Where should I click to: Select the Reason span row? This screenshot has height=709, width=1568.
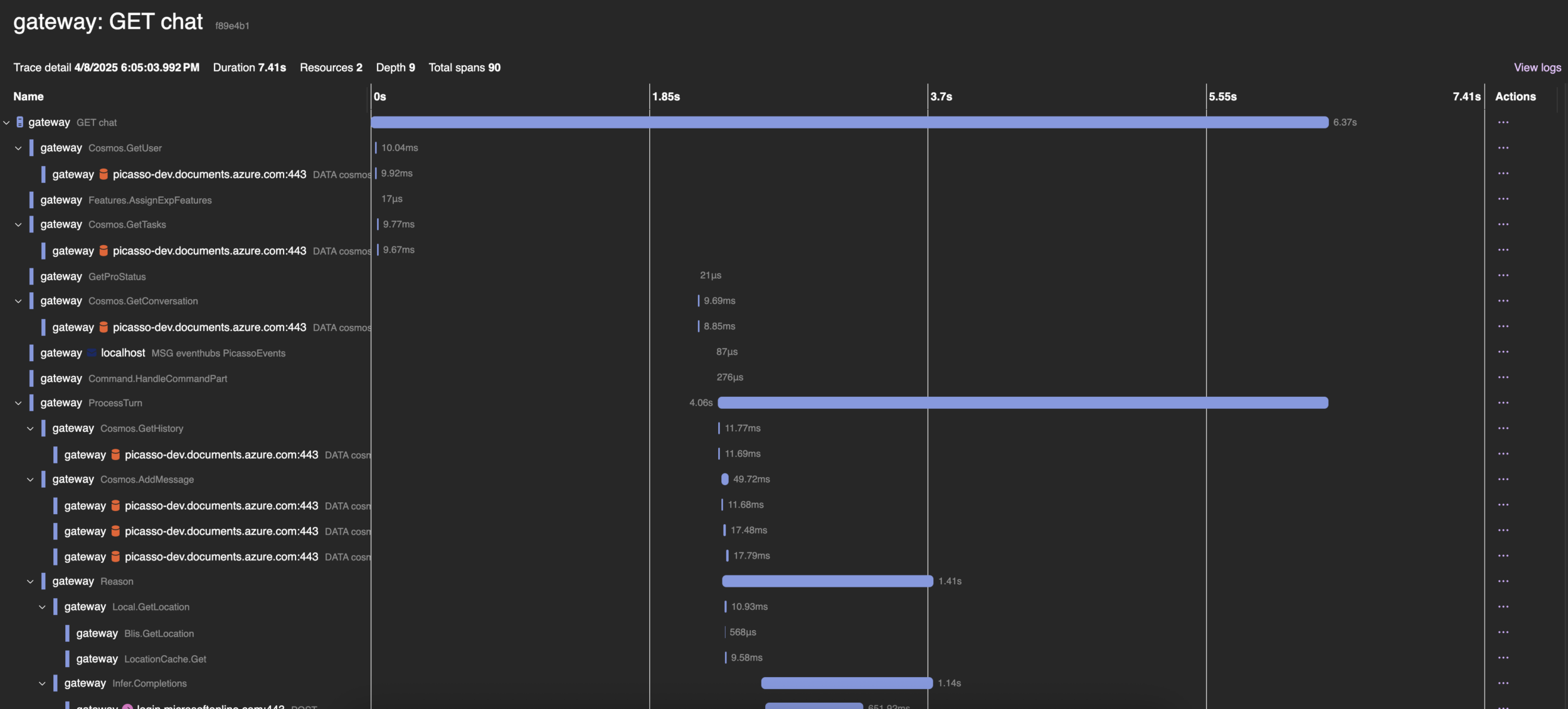point(118,581)
